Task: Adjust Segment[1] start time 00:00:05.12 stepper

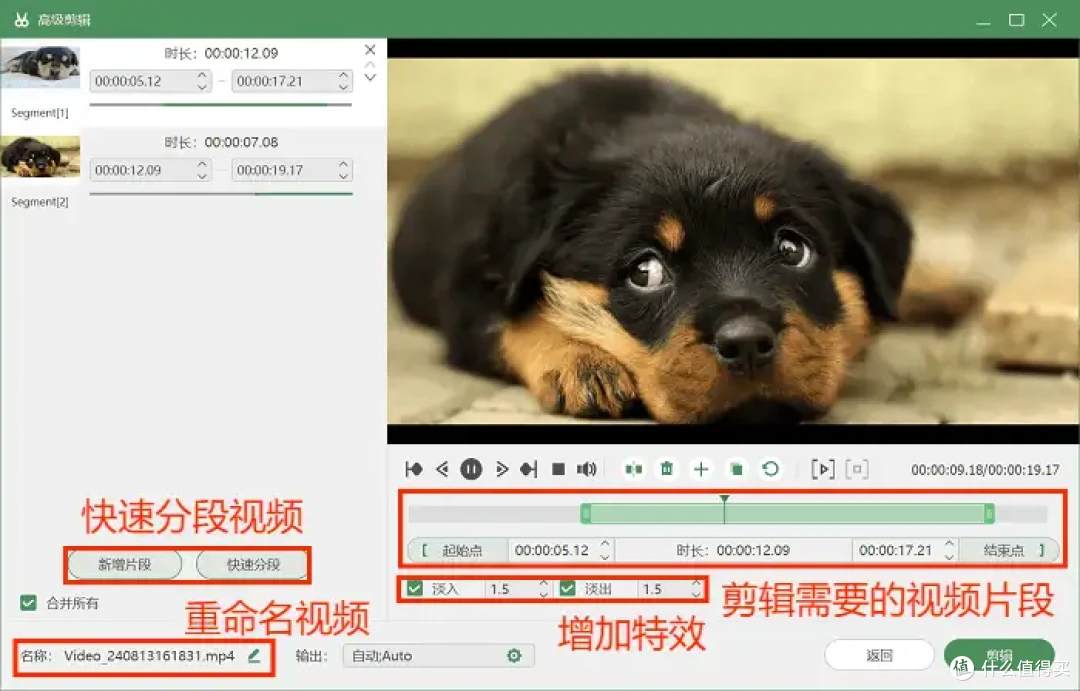Action: coord(202,81)
